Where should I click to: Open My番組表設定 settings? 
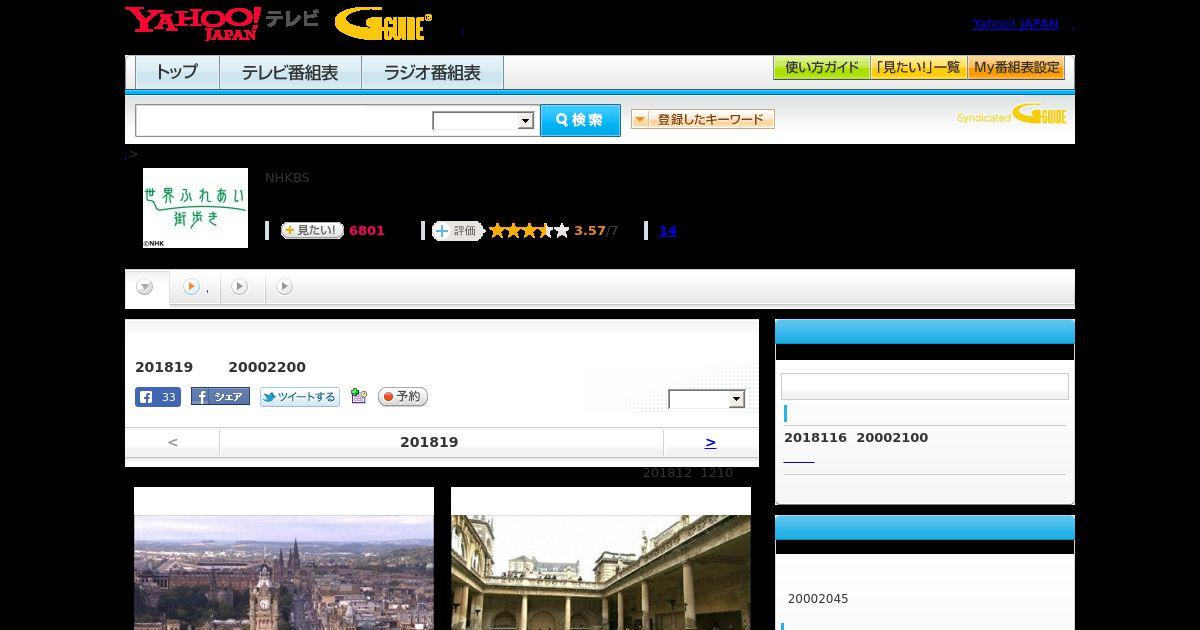(x=1016, y=68)
